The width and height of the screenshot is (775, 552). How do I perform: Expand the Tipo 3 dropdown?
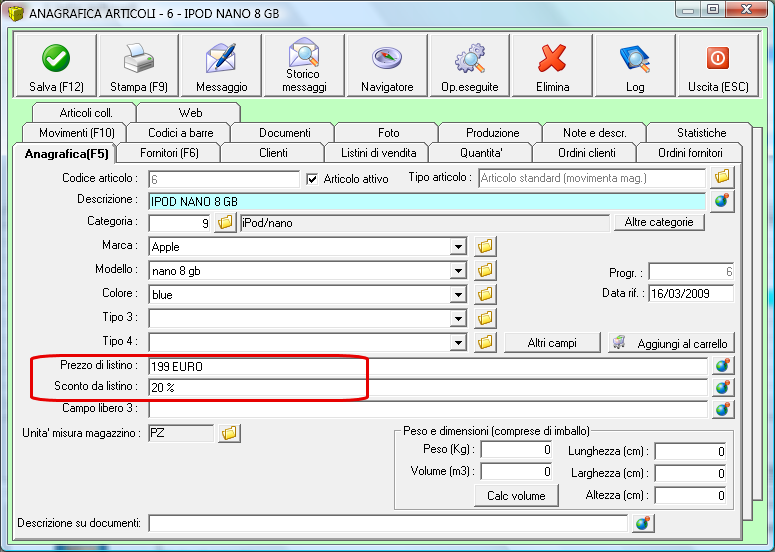459,318
